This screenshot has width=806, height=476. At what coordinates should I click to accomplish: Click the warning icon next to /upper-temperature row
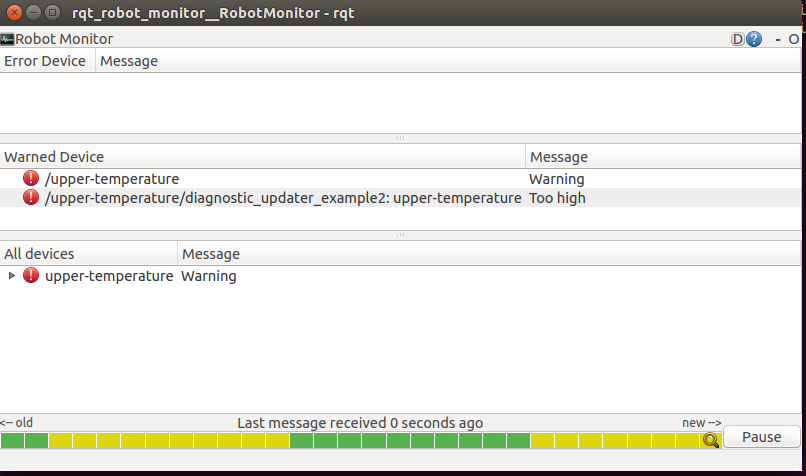point(31,178)
